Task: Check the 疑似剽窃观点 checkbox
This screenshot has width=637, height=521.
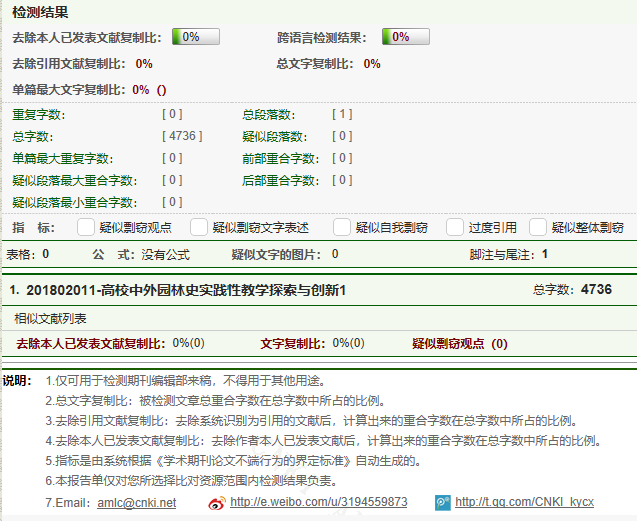Action: [x=86, y=227]
